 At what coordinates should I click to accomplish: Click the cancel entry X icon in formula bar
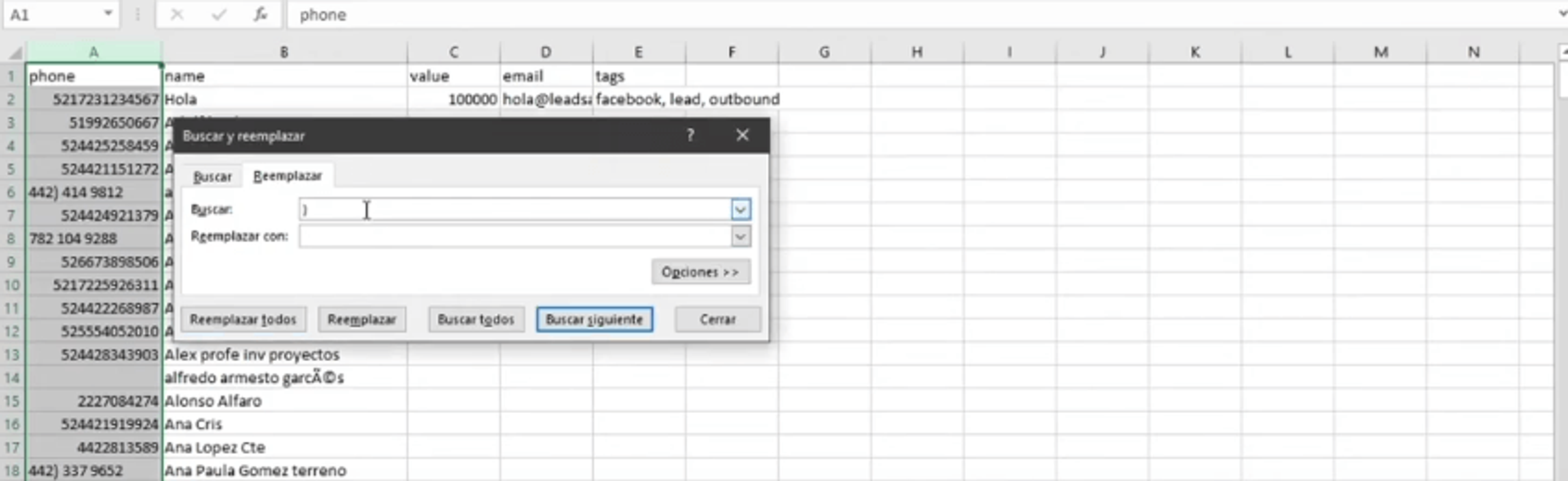tap(176, 15)
